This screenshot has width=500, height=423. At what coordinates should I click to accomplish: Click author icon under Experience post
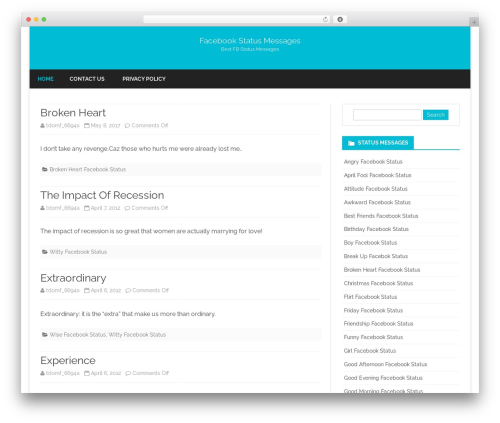42,373
